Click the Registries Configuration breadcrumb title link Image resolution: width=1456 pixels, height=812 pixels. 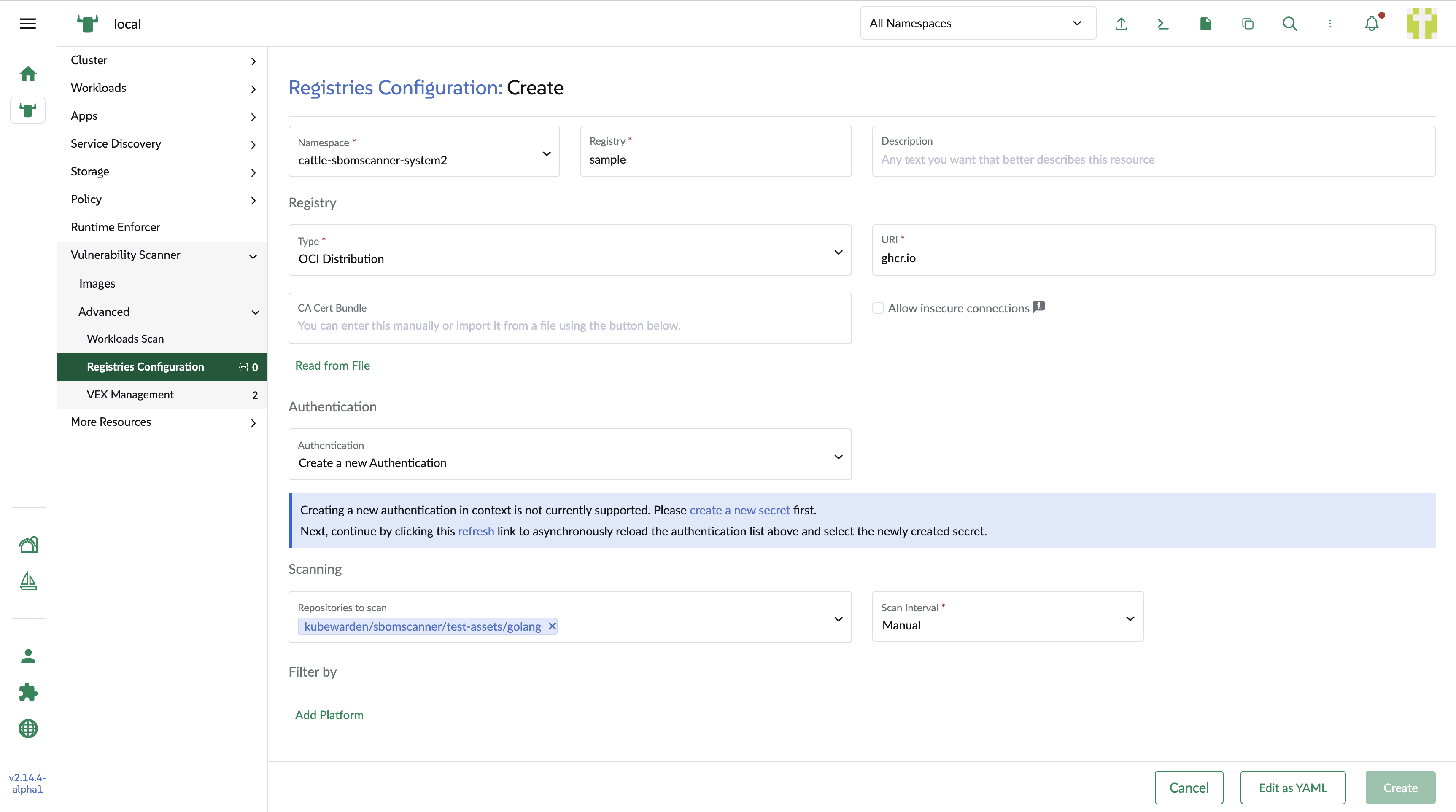coord(395,88)
